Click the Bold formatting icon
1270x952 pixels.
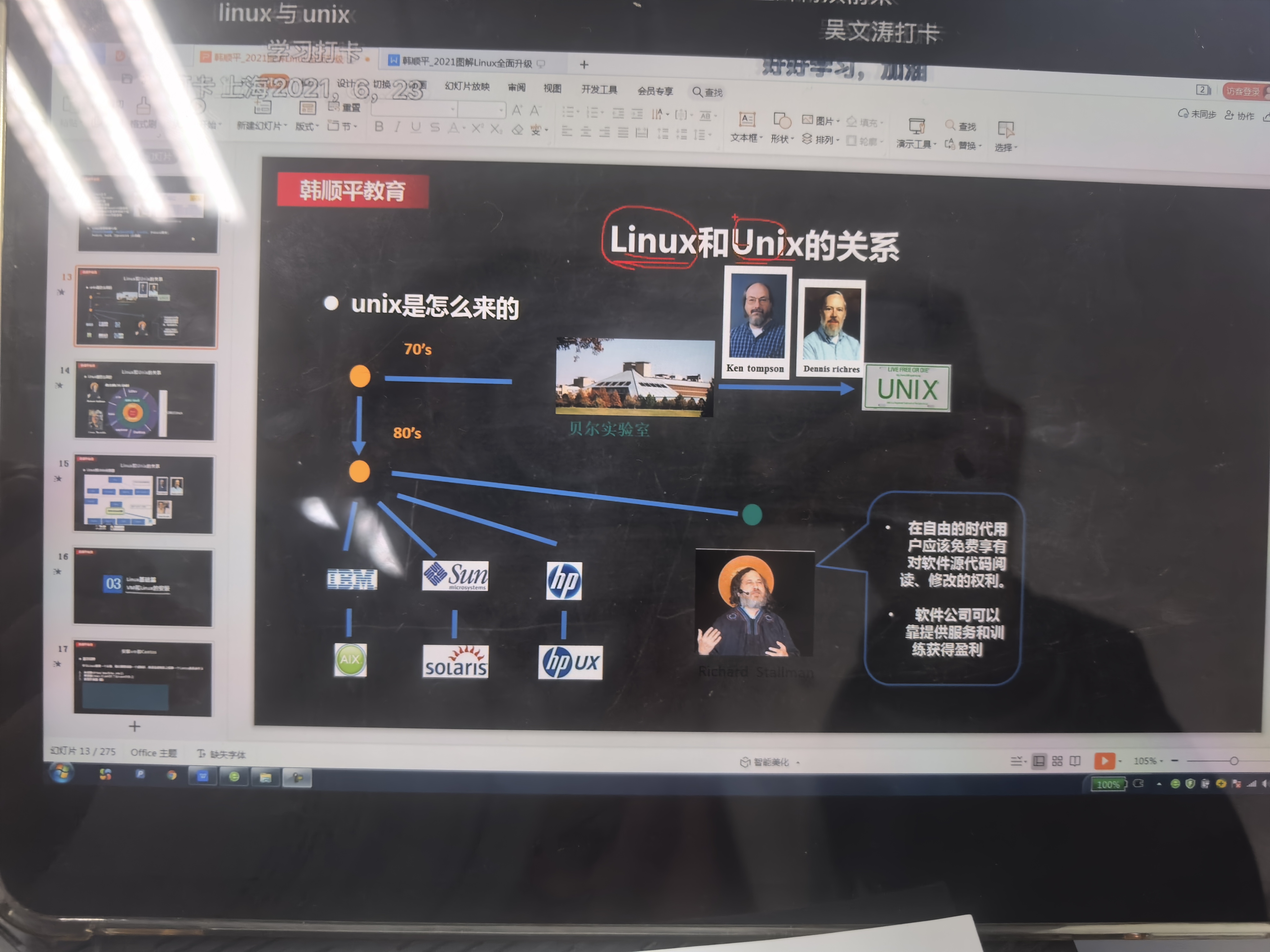pyautogui.click(x=379, y=126)
